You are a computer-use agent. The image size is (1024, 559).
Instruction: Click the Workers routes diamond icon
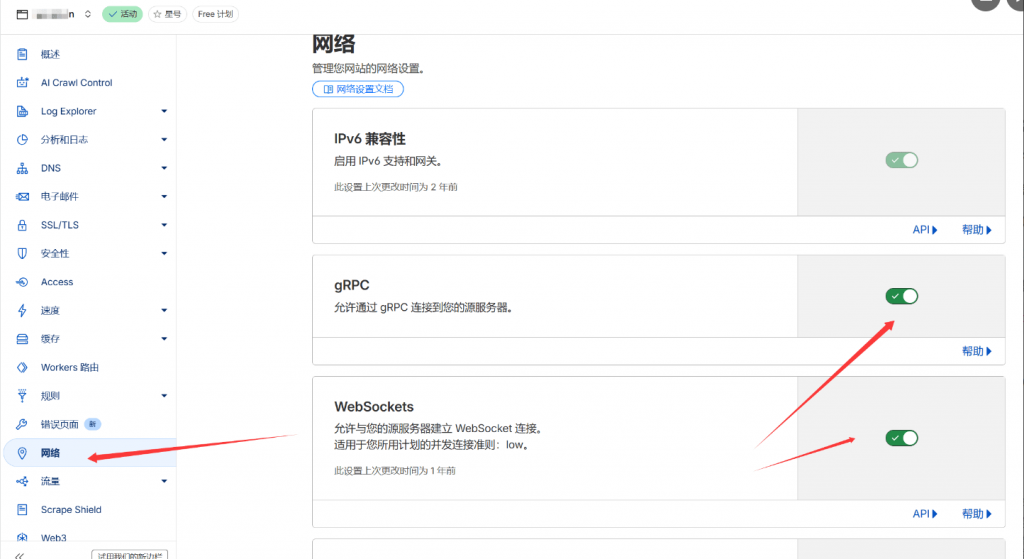[x=22, y=368]
